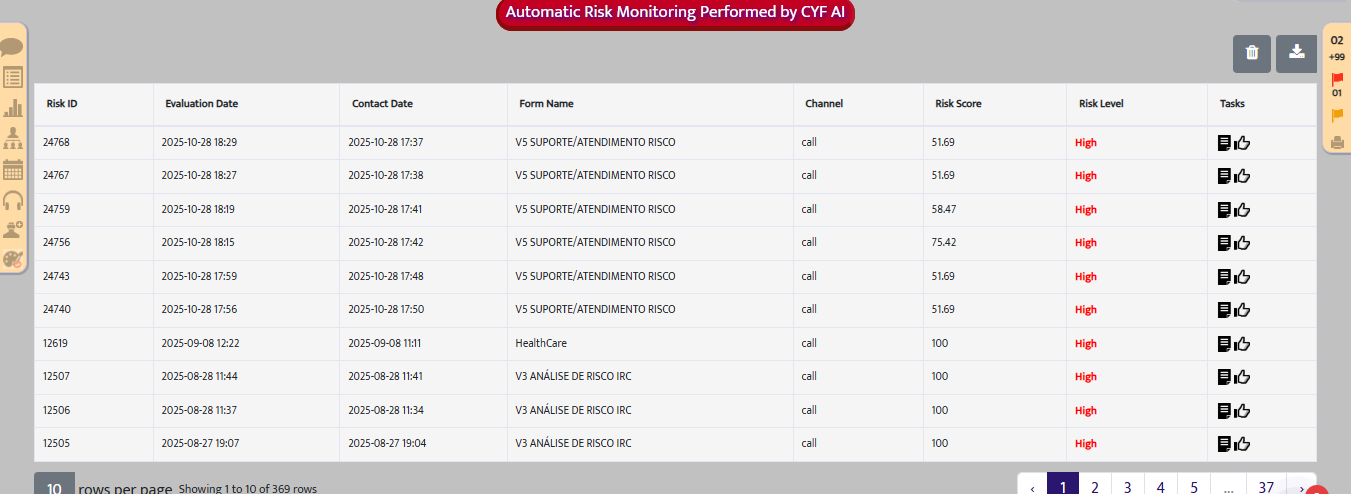This screenshot has width=1351, height=494.
Task: Click the red flag alert icon
Action: (1337, 79)
